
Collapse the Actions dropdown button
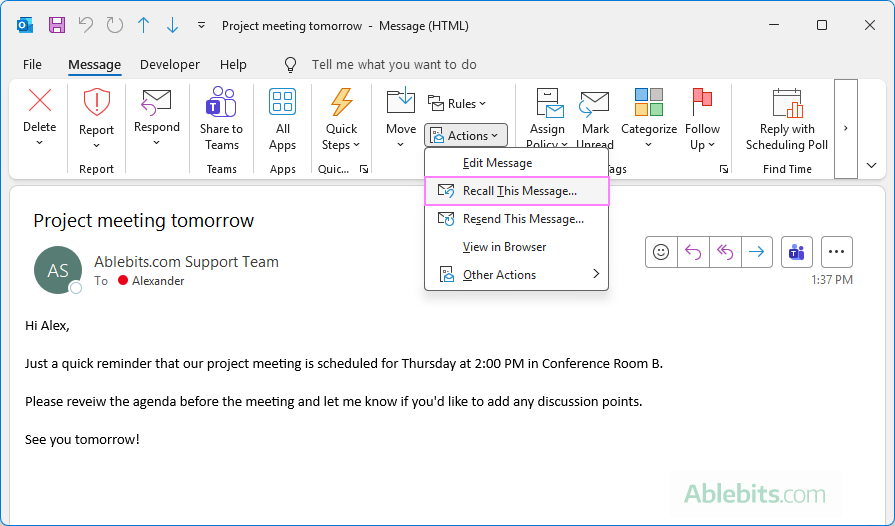(466, 135)
